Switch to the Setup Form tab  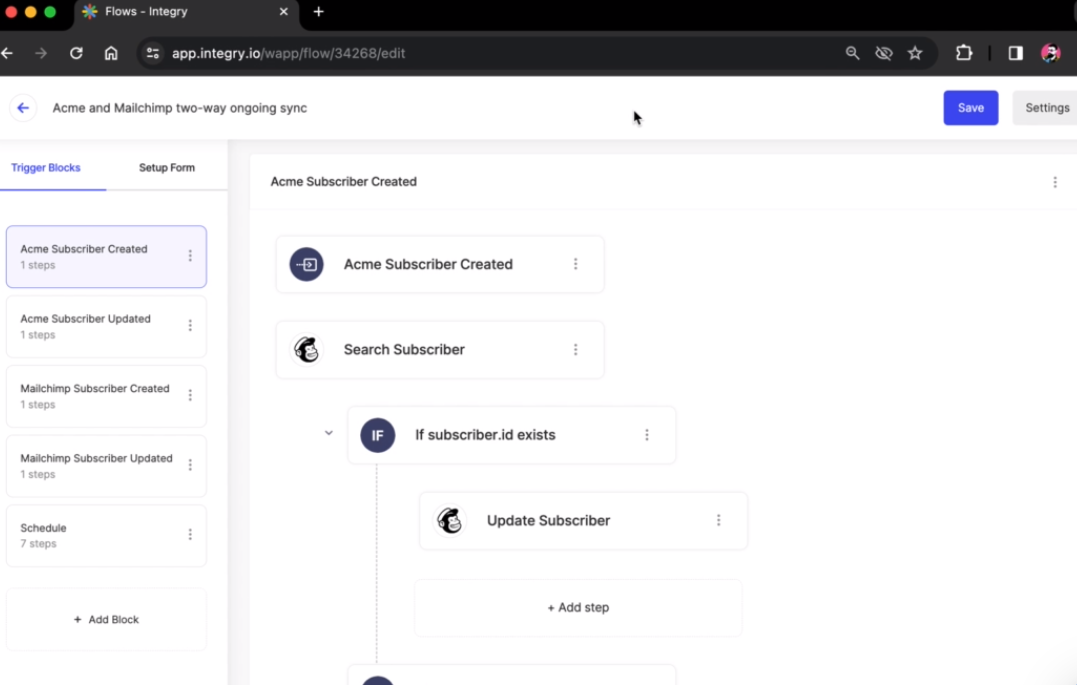[166, 167]
